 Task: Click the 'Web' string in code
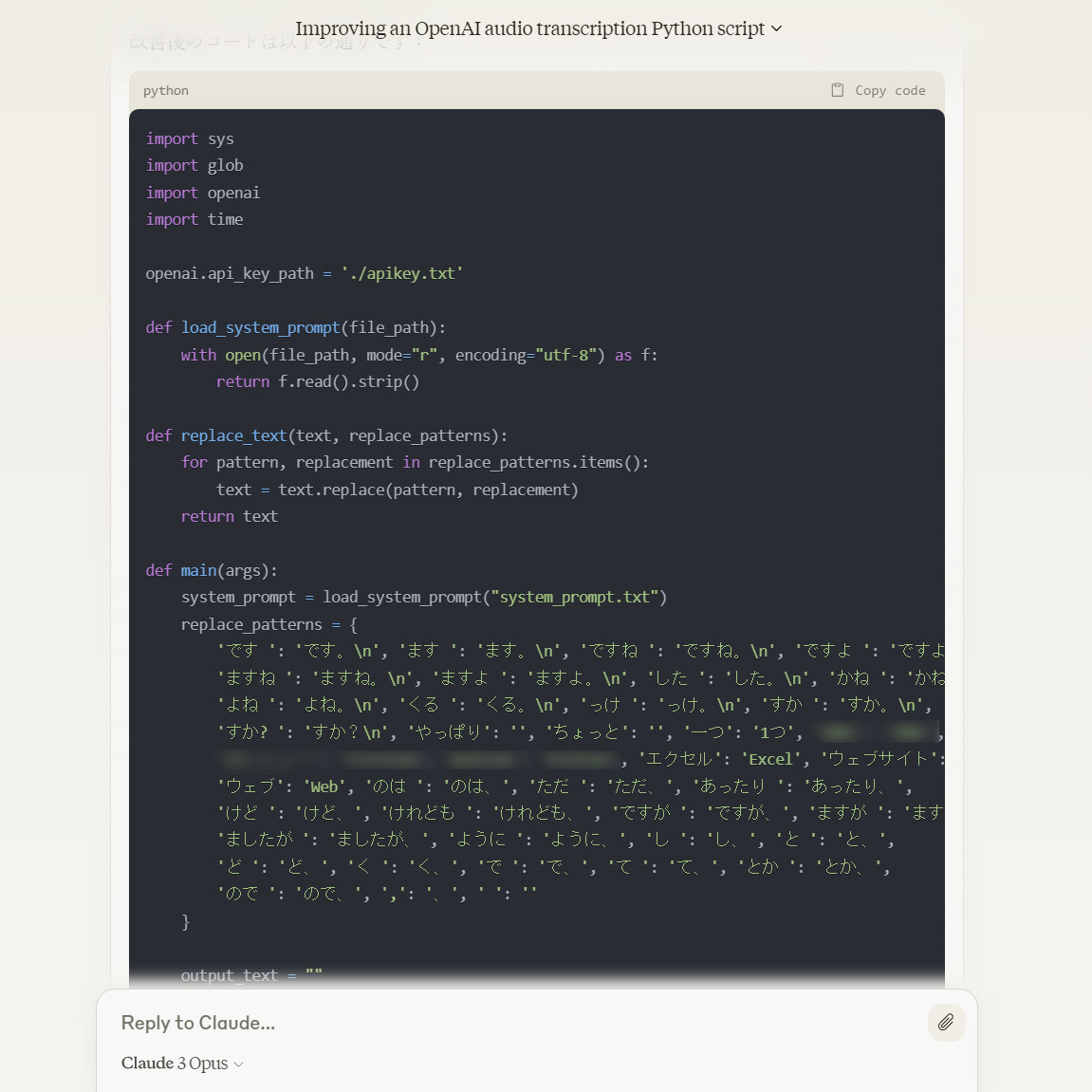pyautogui.click(x=324, y=787)
